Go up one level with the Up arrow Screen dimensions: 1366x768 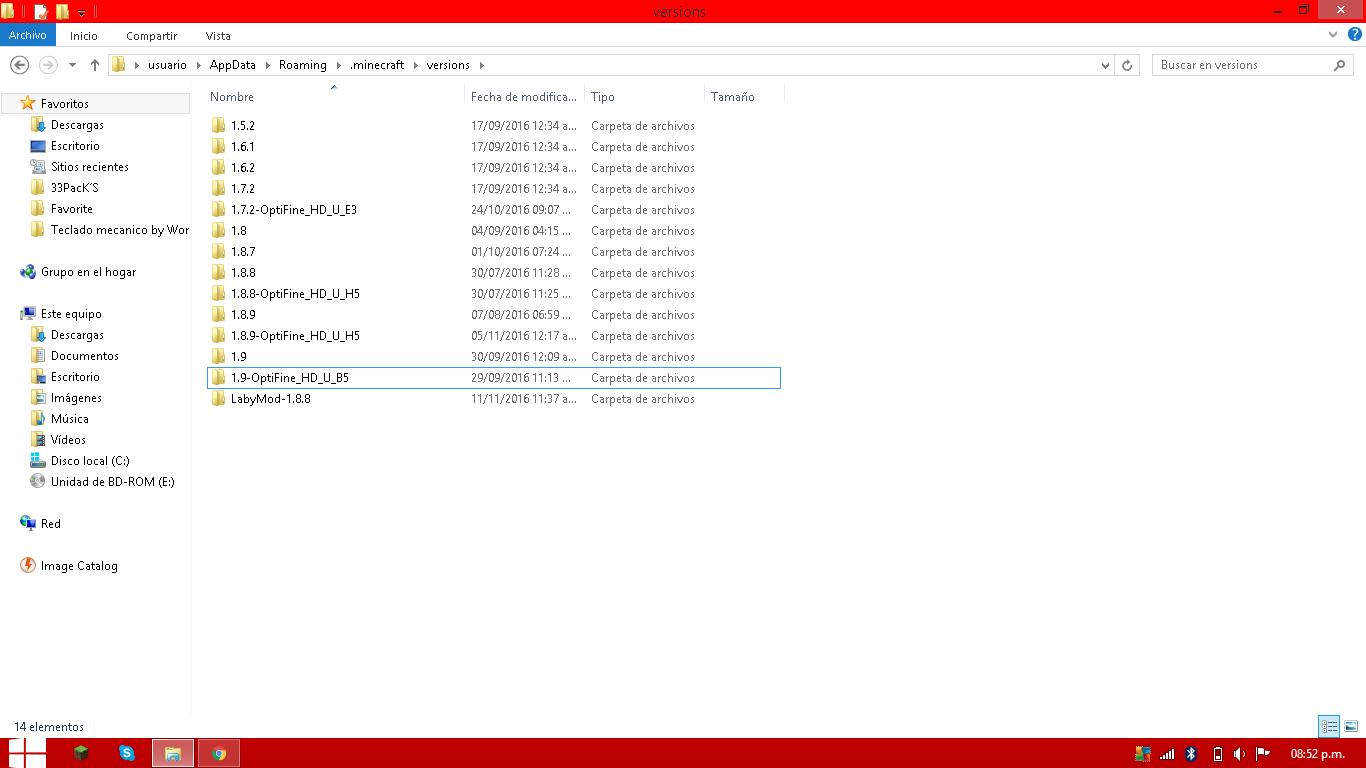point(95,65)
